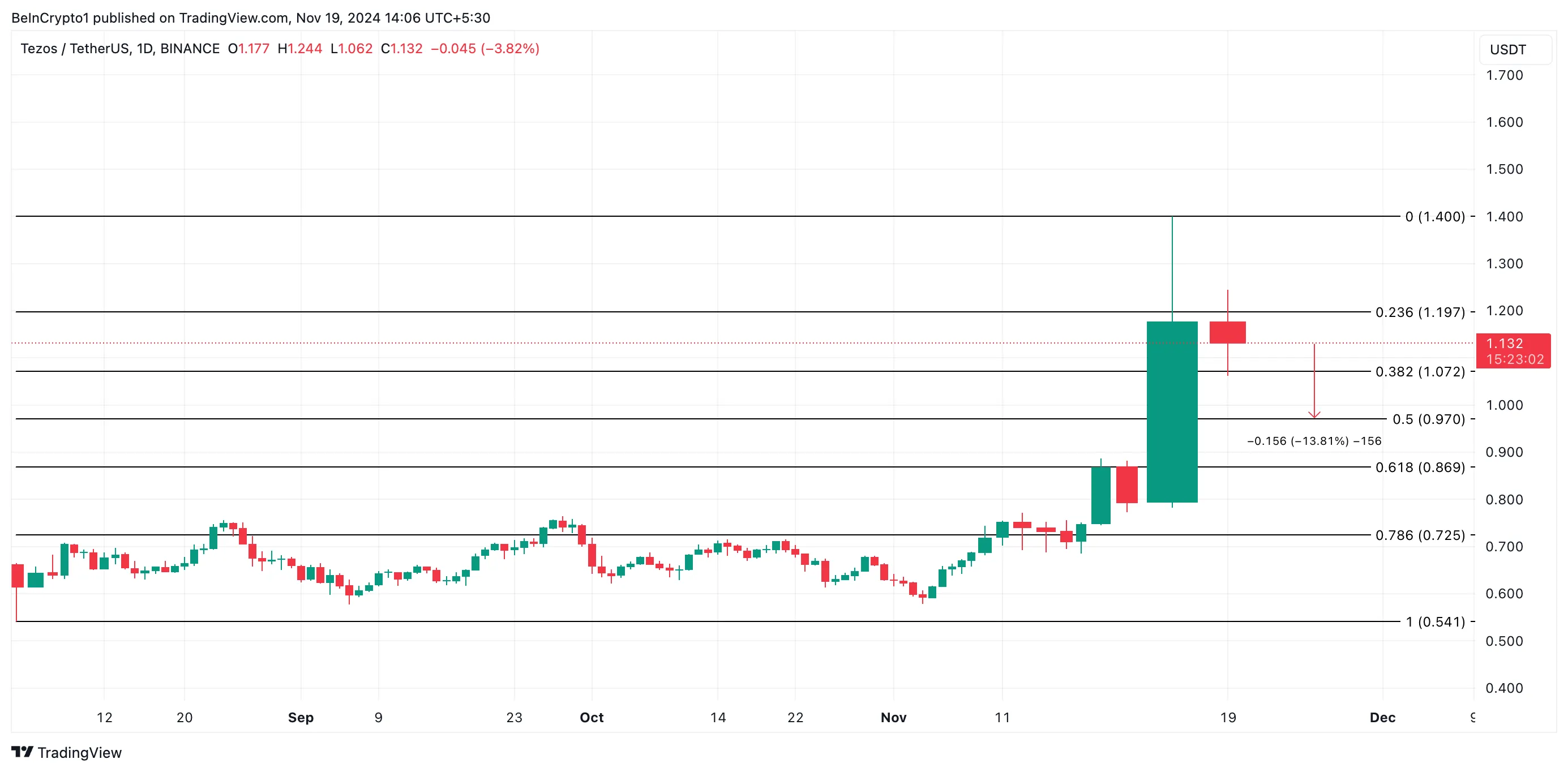Click the Nov label on the time axis
Image resolution: width=1568 pixels, height=772 pixels.
click(x=894, y=717)
